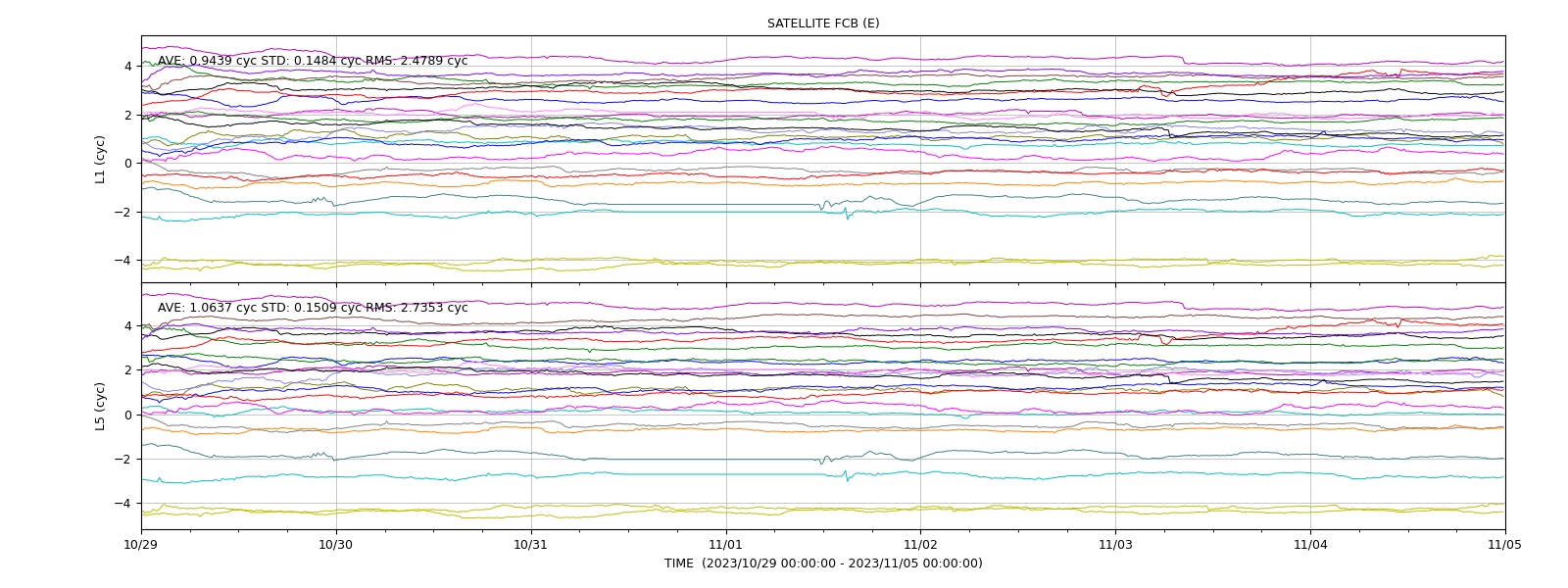Select the L5 (cyc) axis label
Viewport: 1568px width, 588px height.
pyautogui.click(x=101, y=407)
